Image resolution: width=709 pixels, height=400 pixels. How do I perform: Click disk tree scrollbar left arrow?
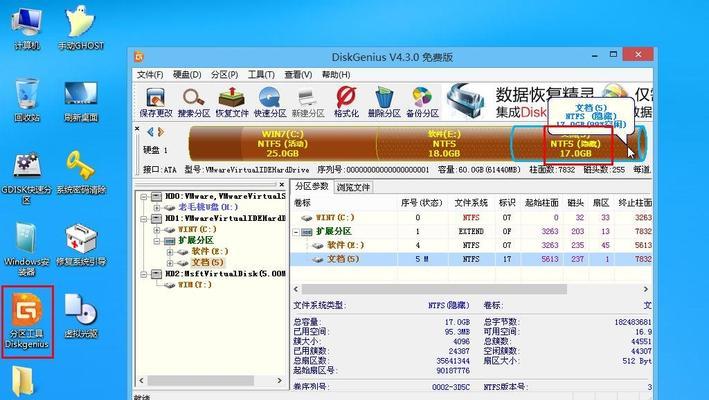[142, 381]
